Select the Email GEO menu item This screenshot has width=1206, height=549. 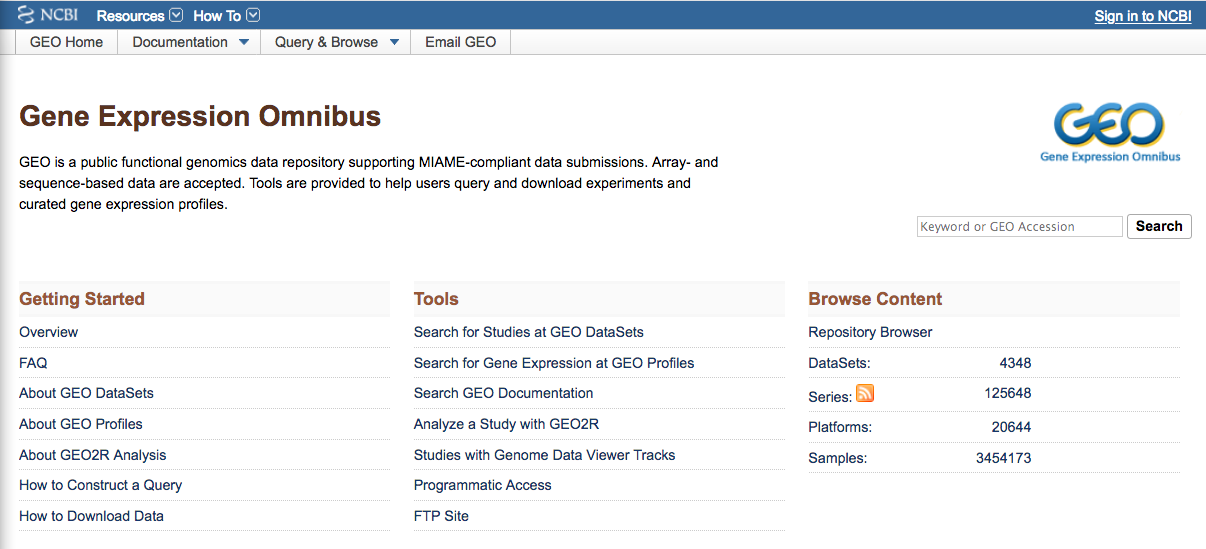(x=461, y=42)
